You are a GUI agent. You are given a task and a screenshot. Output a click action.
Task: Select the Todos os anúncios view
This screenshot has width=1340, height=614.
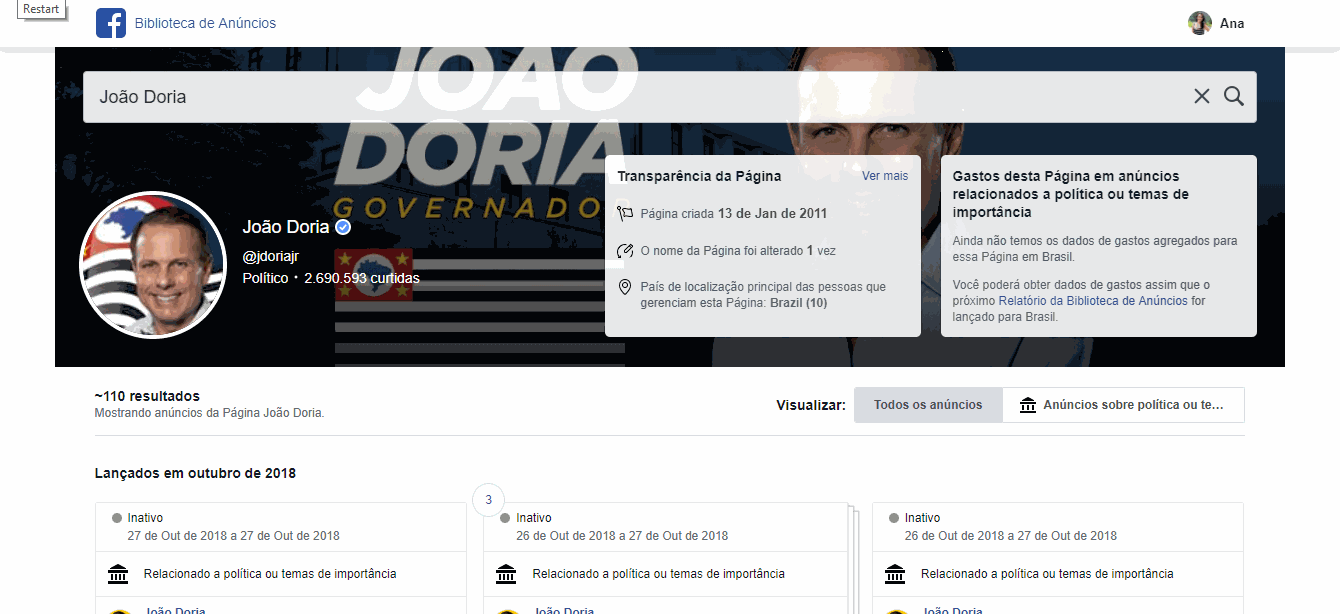(927, 405)
